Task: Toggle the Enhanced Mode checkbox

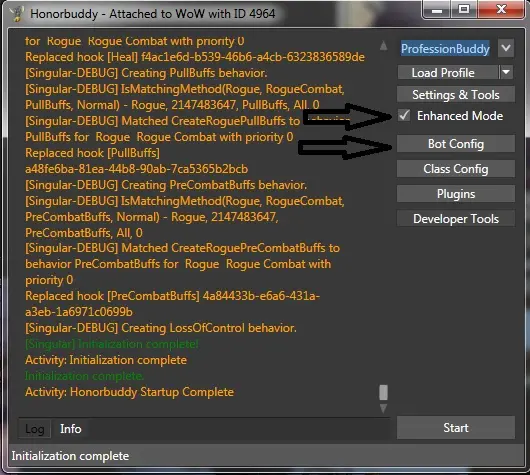Action: pos(404,116)
